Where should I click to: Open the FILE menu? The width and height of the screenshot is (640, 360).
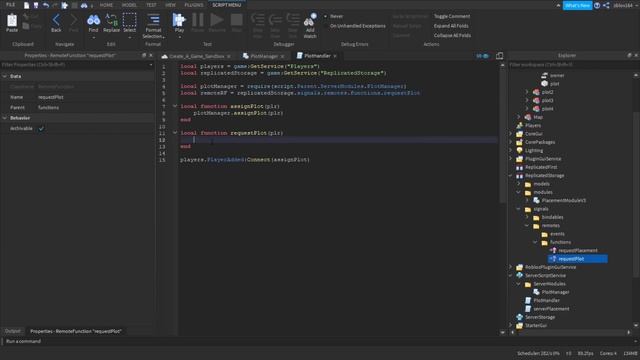(11, 5)
